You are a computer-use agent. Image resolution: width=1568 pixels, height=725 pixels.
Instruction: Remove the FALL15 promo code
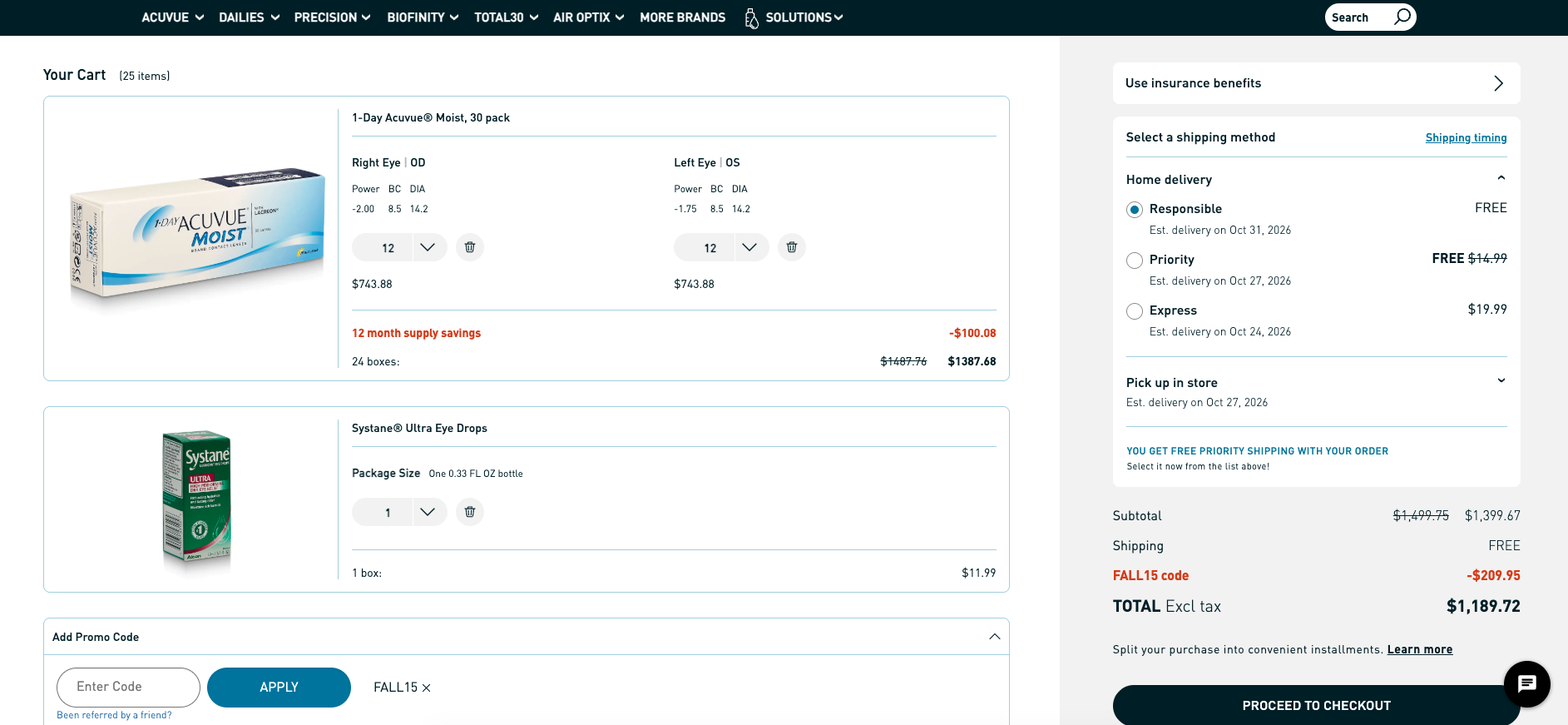coord(427,688)
